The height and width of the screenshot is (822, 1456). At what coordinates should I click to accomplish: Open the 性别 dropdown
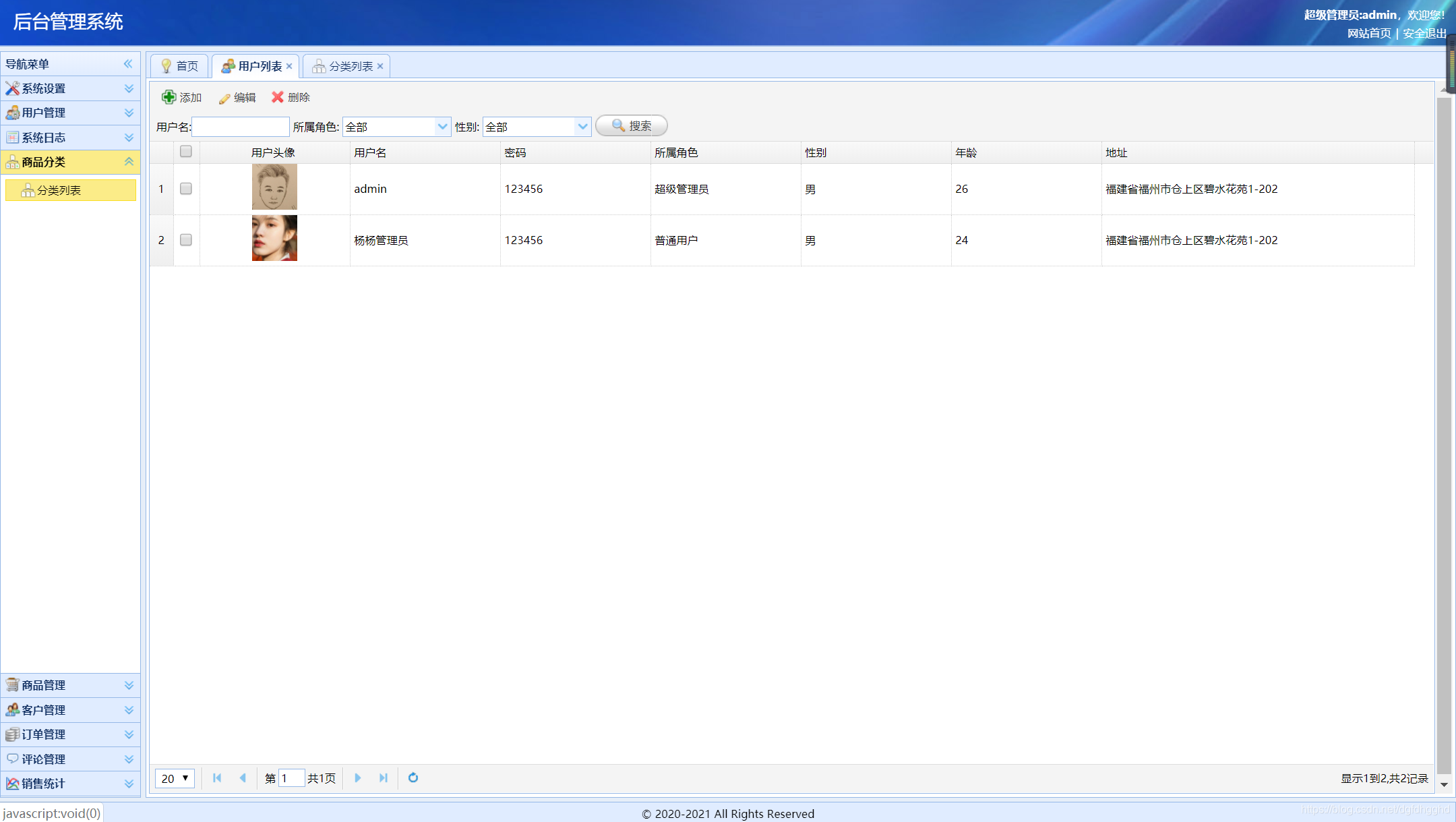point(582,127)
